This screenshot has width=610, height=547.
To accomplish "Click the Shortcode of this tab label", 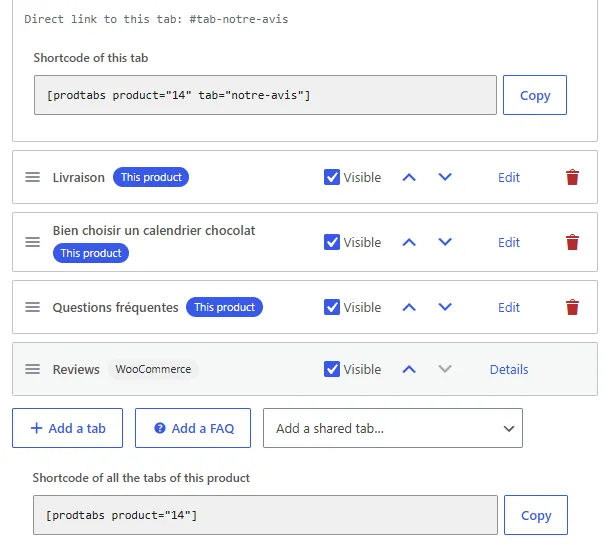I will 91,58.
